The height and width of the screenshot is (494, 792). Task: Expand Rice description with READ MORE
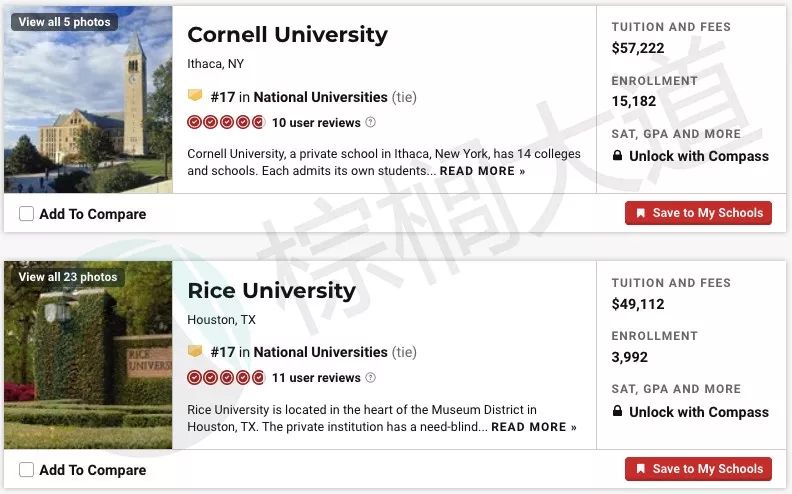point(534,427)
